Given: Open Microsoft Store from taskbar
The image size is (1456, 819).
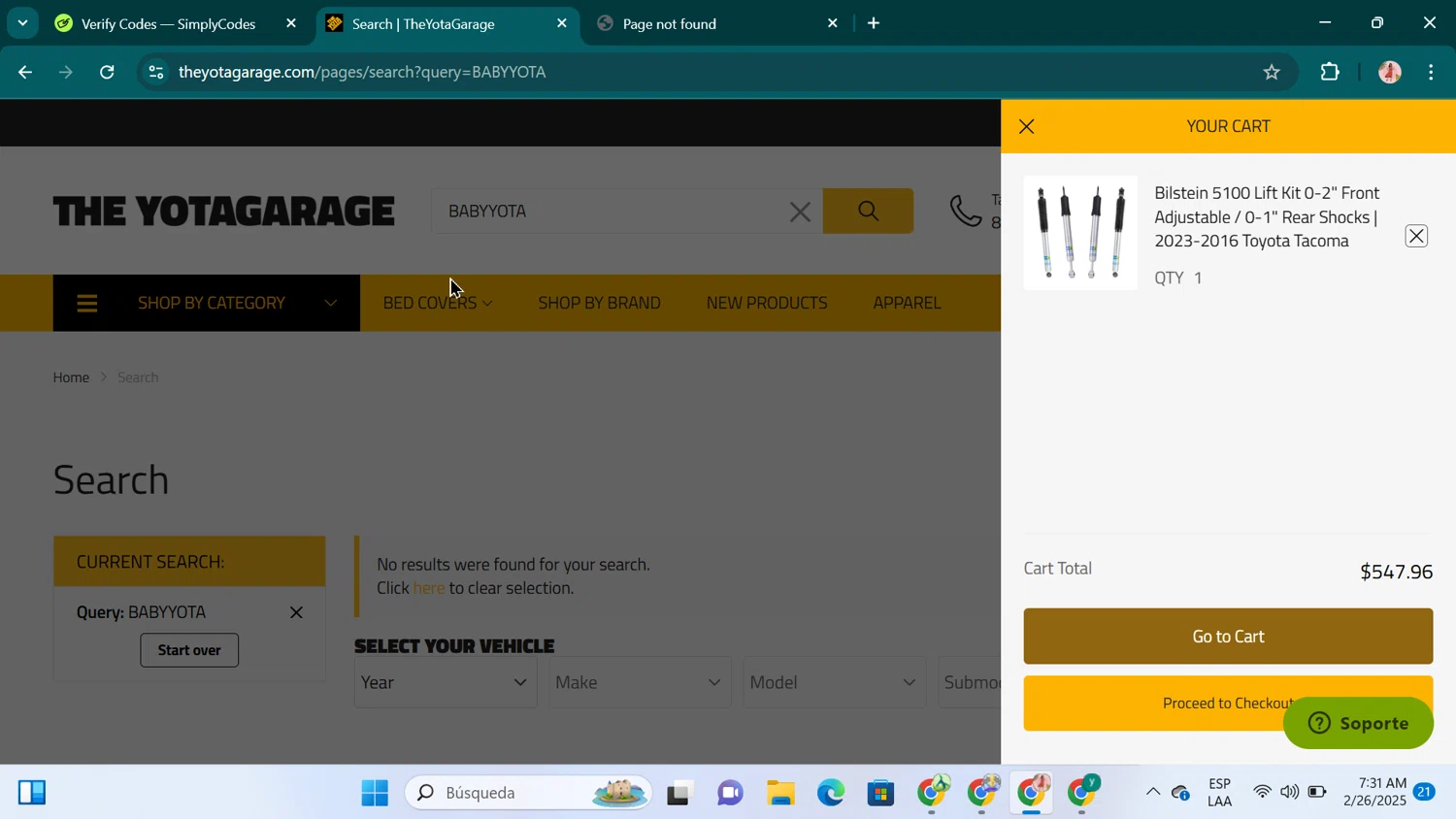Looking at the screenshot, I should (880, 793).
